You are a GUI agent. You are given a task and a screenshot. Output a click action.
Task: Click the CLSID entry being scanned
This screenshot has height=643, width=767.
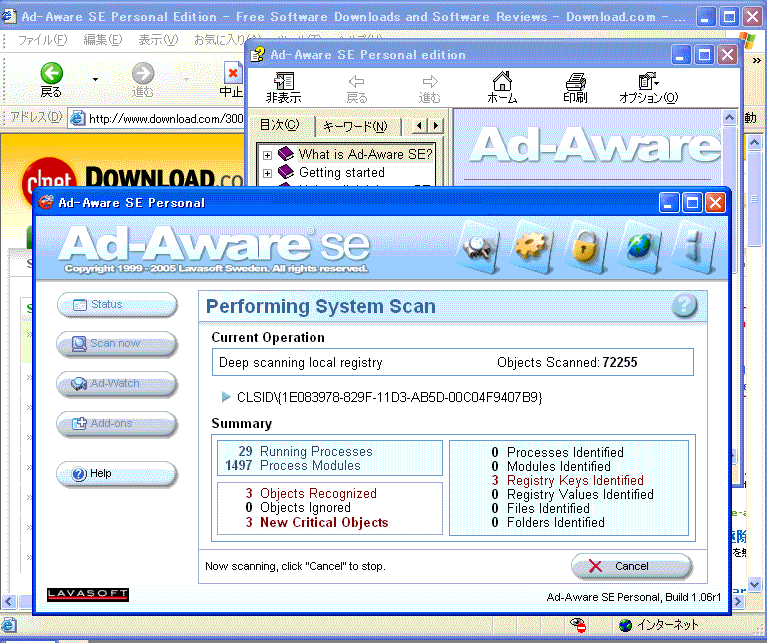(x=389, y=397)
